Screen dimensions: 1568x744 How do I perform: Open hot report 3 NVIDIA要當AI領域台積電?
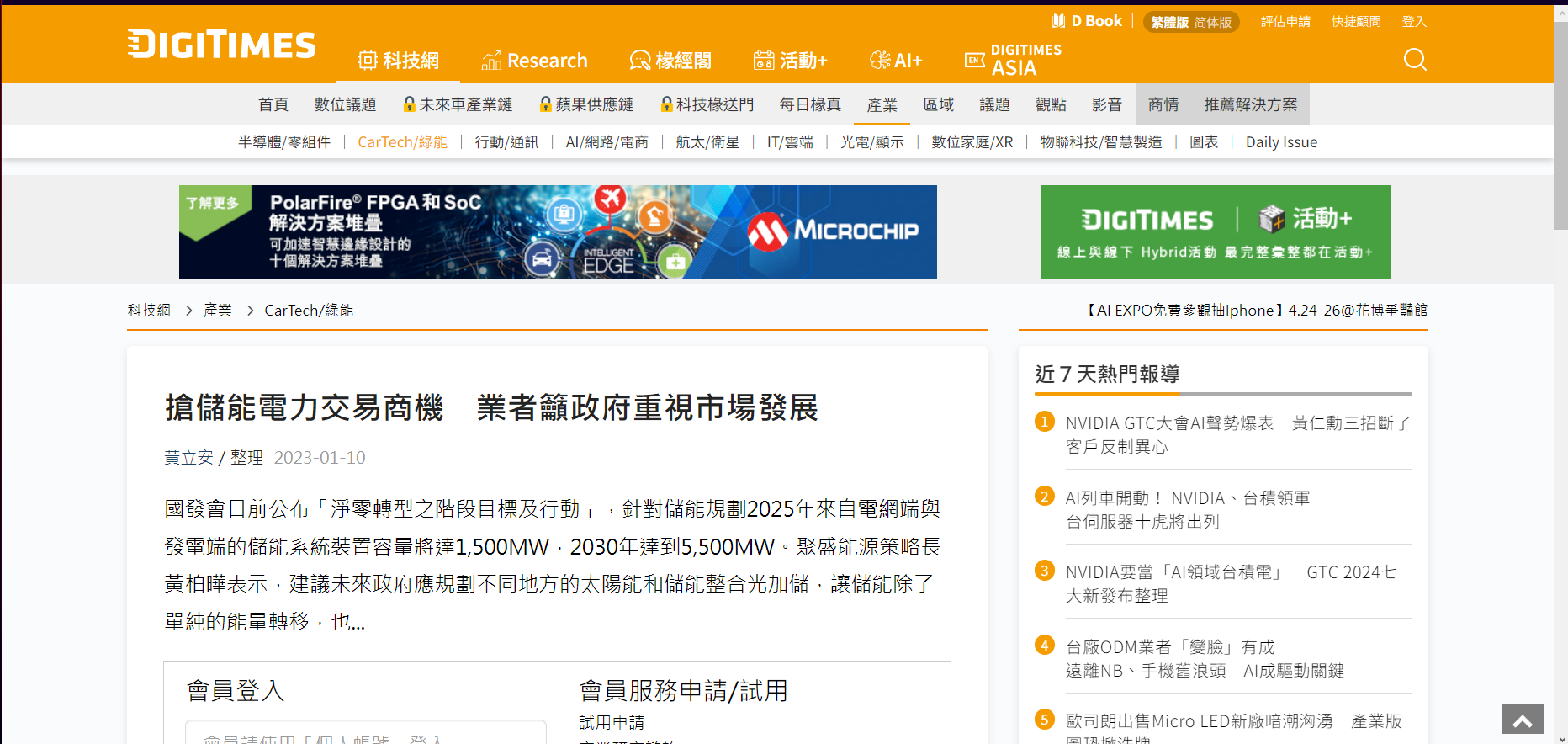[x=1231, y=583]
